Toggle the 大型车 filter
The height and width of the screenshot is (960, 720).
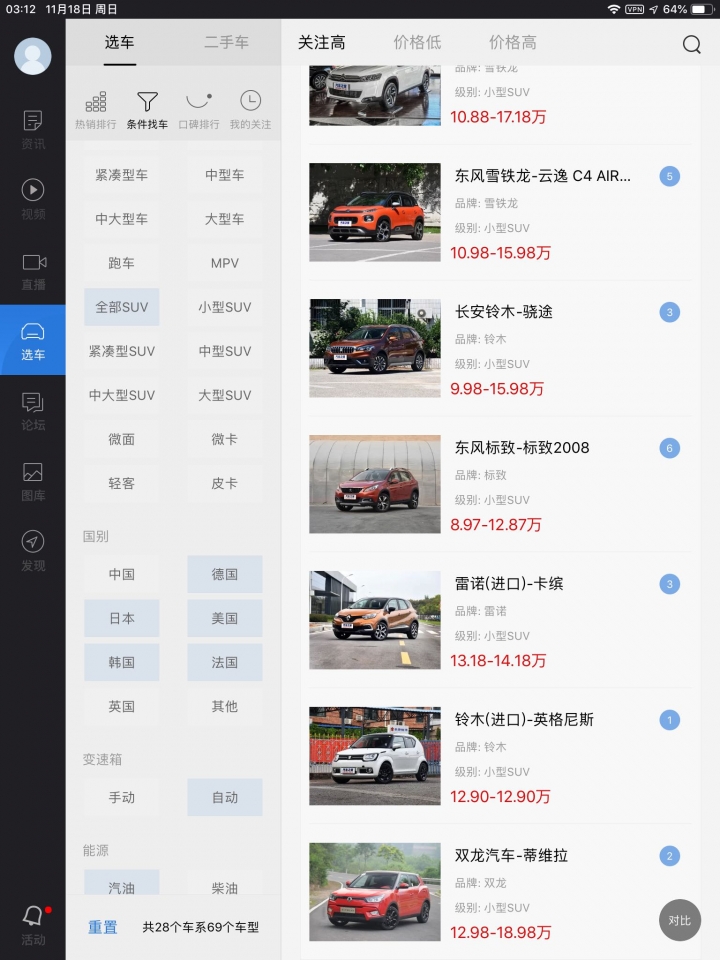click(x=225, y=219)
